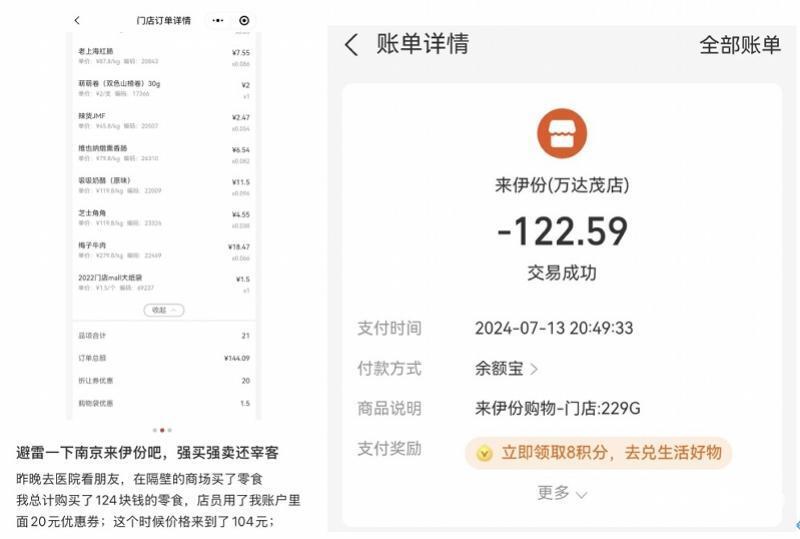Select the 订单总额 ¥144.09 value

click(237, 358)
